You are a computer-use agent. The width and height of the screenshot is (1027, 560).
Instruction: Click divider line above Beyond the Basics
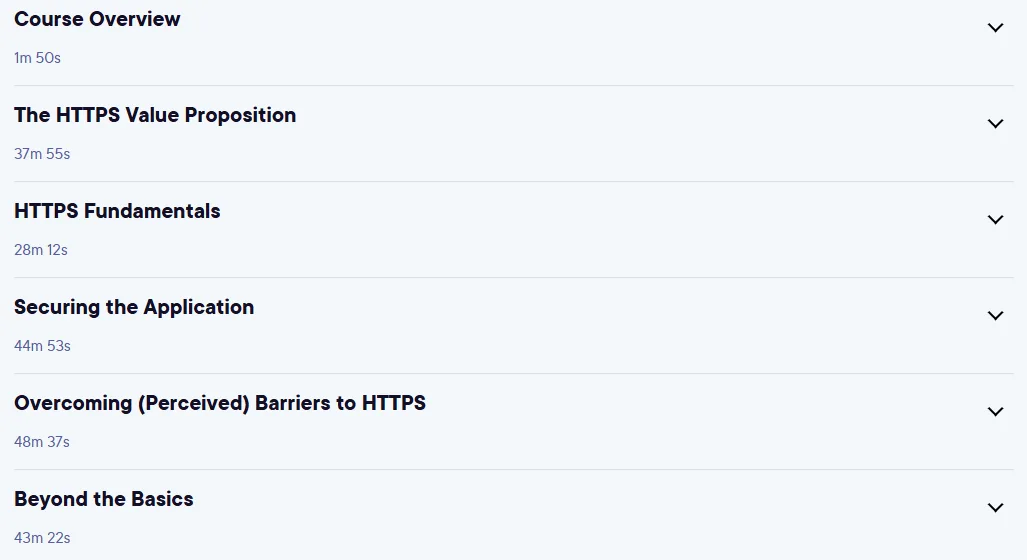(x=514, y=469)
